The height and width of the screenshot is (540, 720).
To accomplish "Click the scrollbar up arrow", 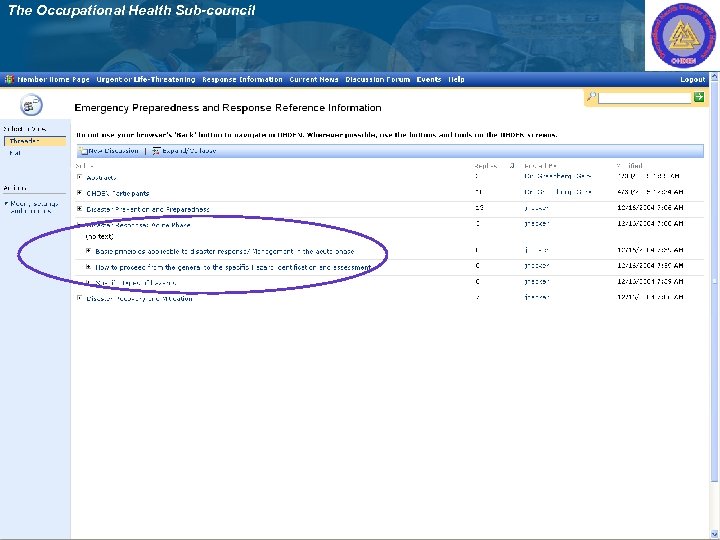I will [x=714, y=77].
